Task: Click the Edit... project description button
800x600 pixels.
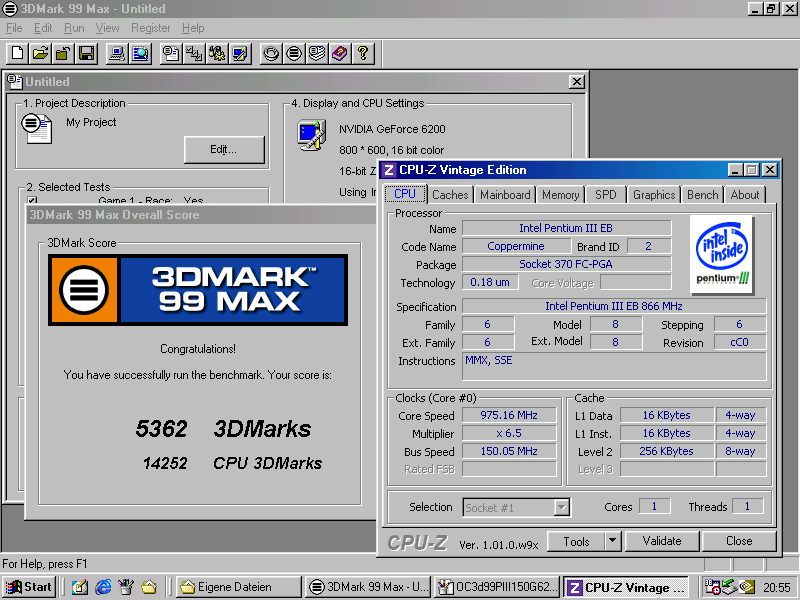Action: (x=224, y=149)
